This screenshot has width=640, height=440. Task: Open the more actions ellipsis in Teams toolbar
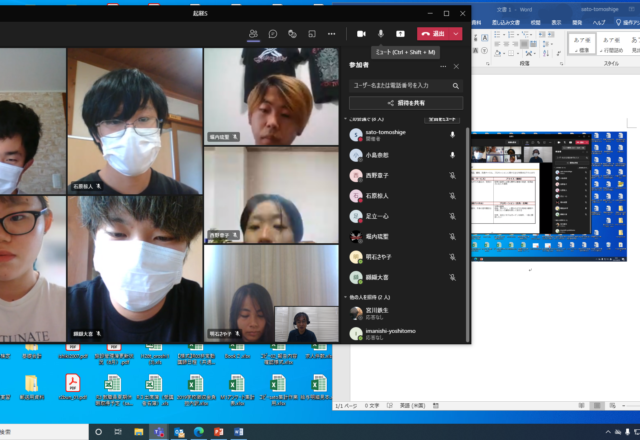(331, 34)
